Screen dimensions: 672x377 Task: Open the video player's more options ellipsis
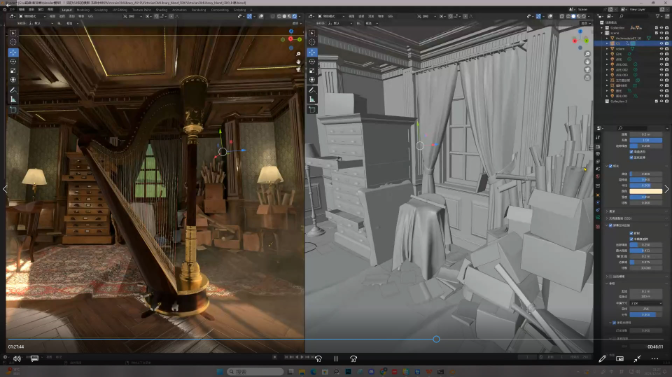pos(654,359)
